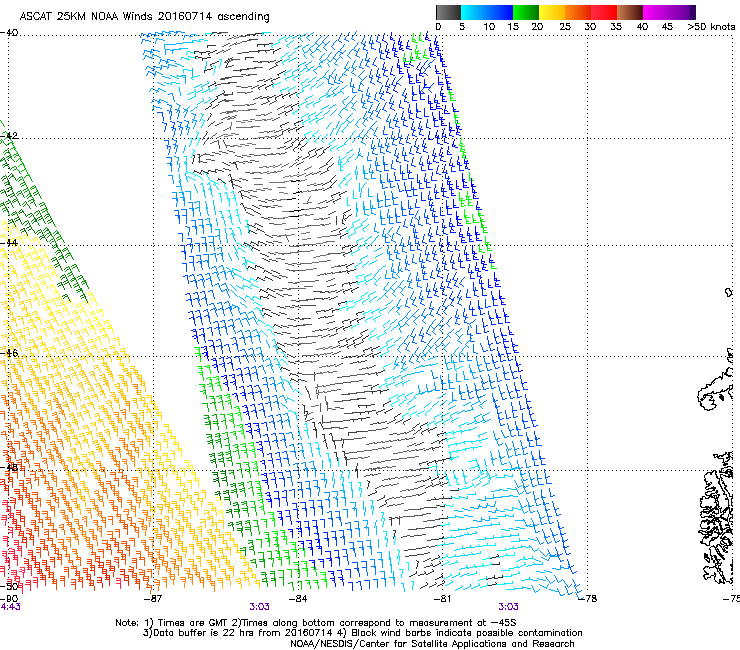Click the longitude axis label '-81'

click(442, 599)
